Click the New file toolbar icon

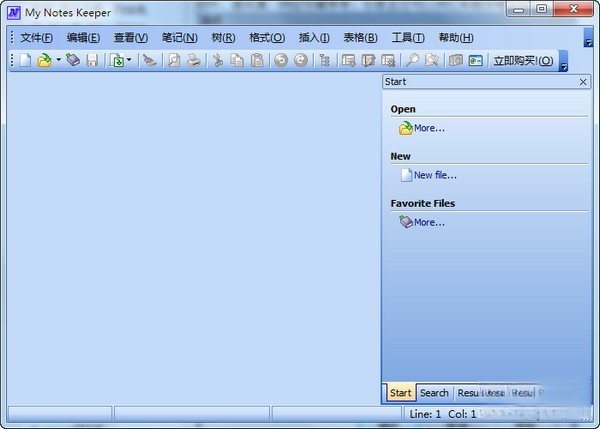pyautogui.click(x=26, y=61)
